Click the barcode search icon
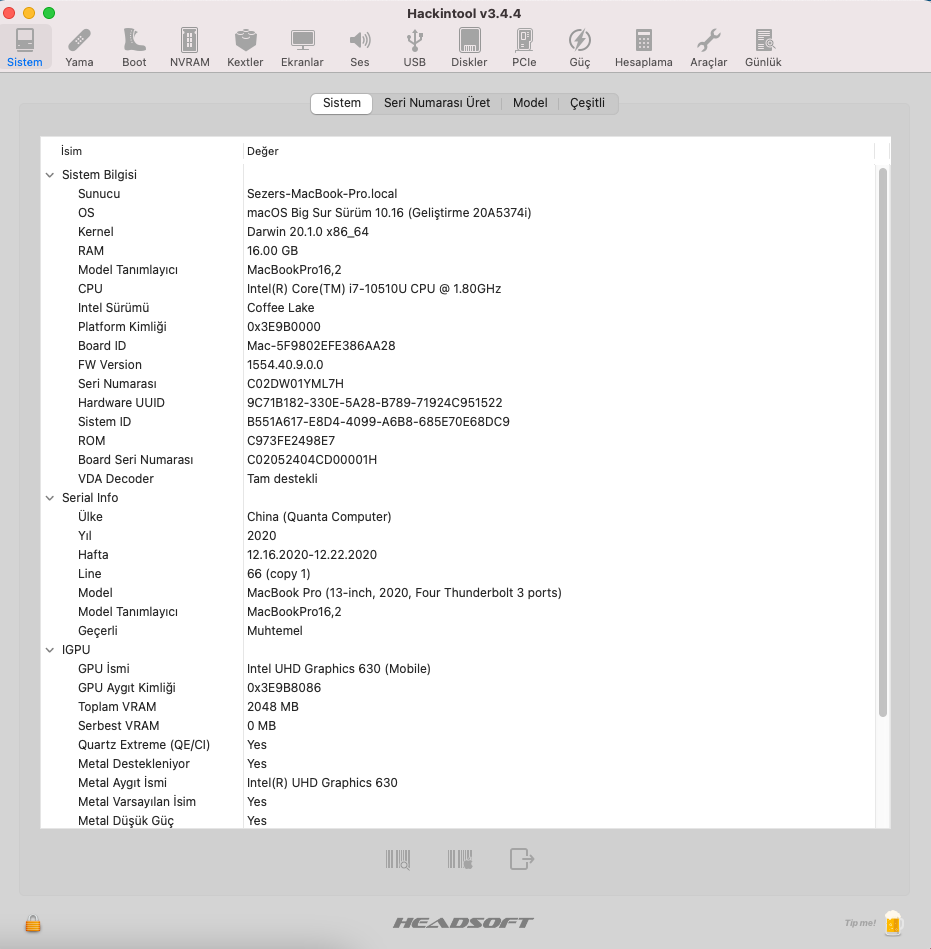931x949 pixels. [398, 859]
